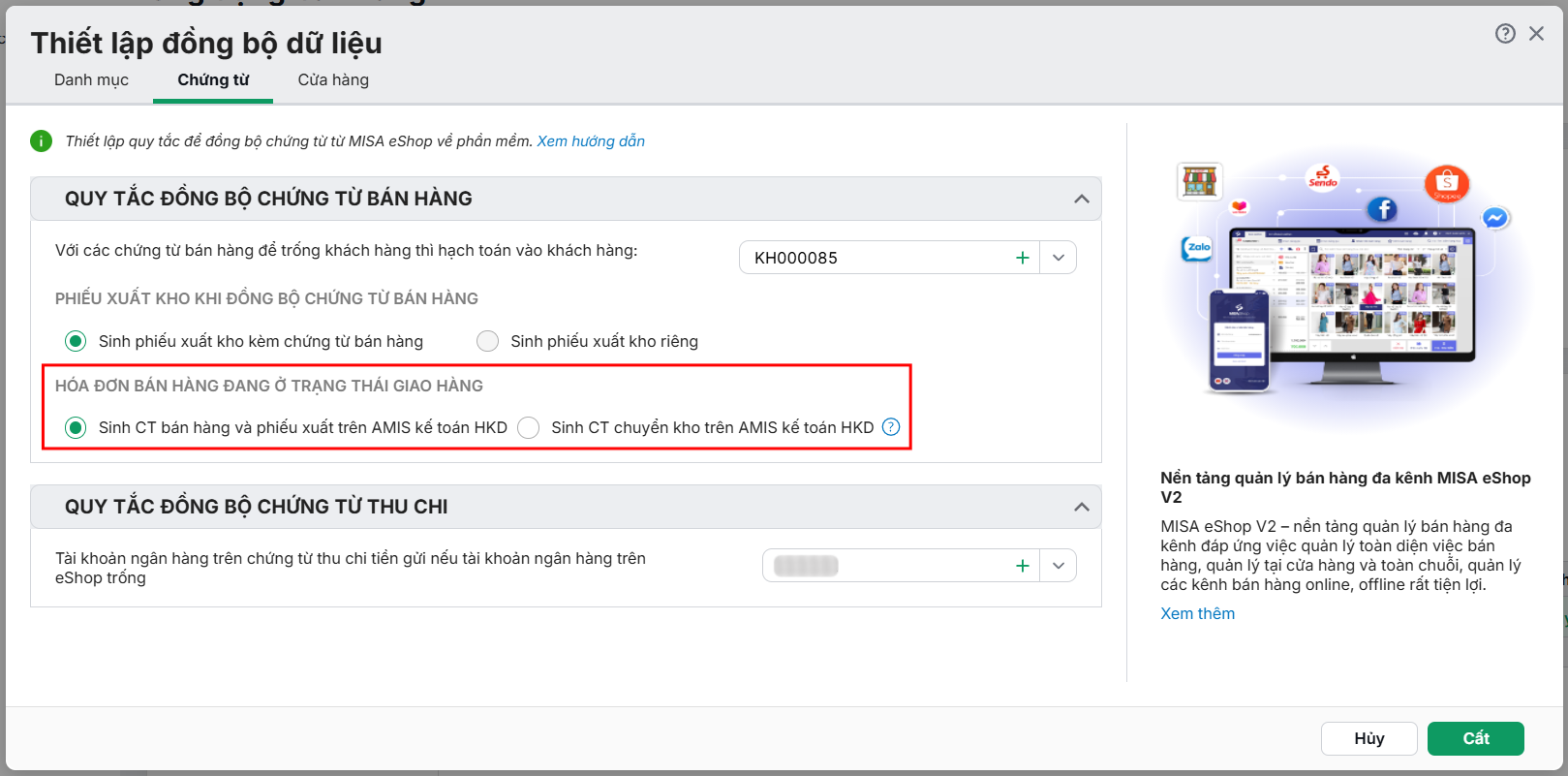Collapse 'Quy tắc đồng bộ chứng từ thu chi' section

pyautogui.click(x=1082, y=507)
